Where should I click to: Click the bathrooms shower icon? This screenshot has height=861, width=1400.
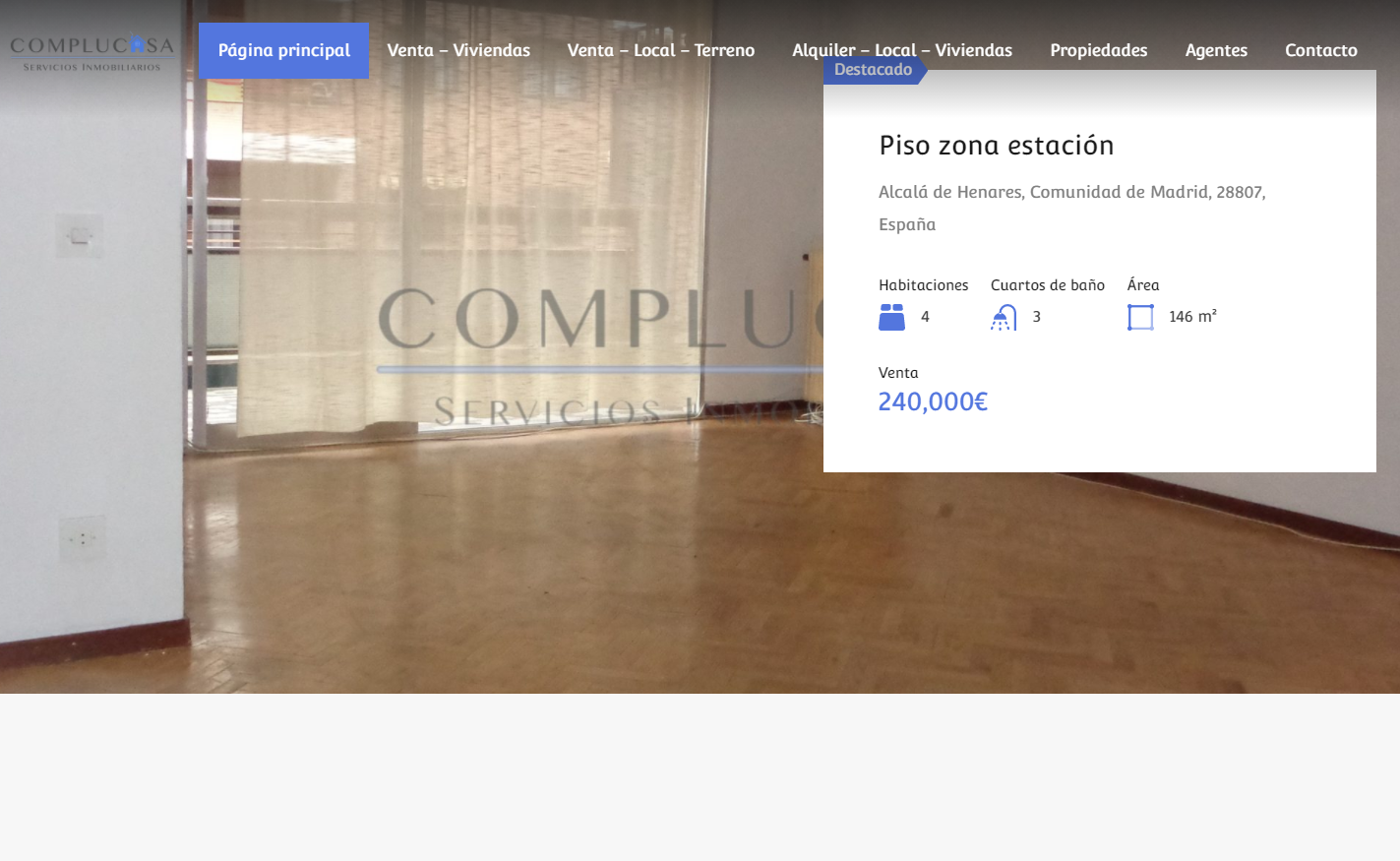[x=1004, y=317]
